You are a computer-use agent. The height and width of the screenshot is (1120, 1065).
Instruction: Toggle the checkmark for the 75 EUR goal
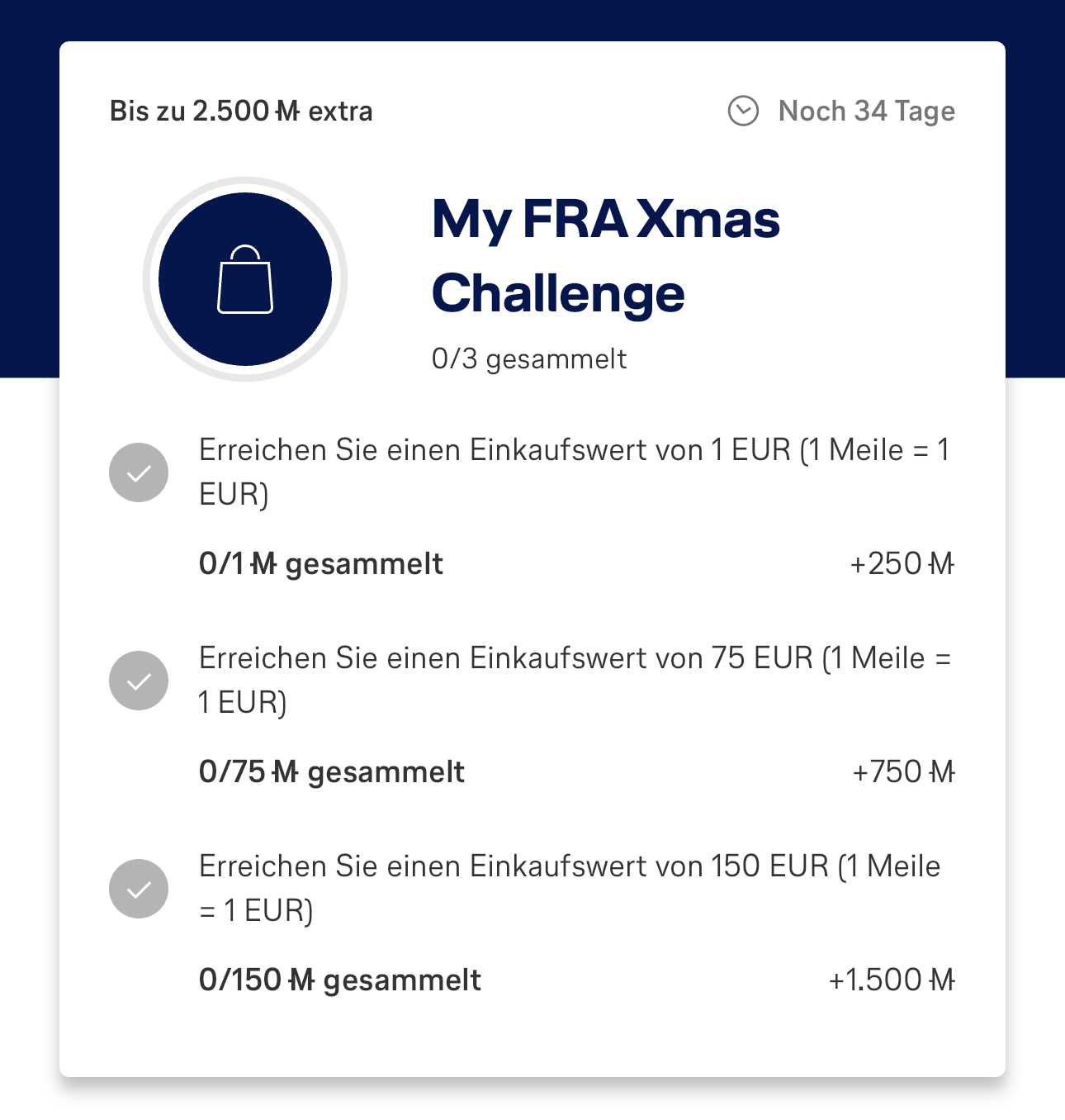(x=139, y=681)
